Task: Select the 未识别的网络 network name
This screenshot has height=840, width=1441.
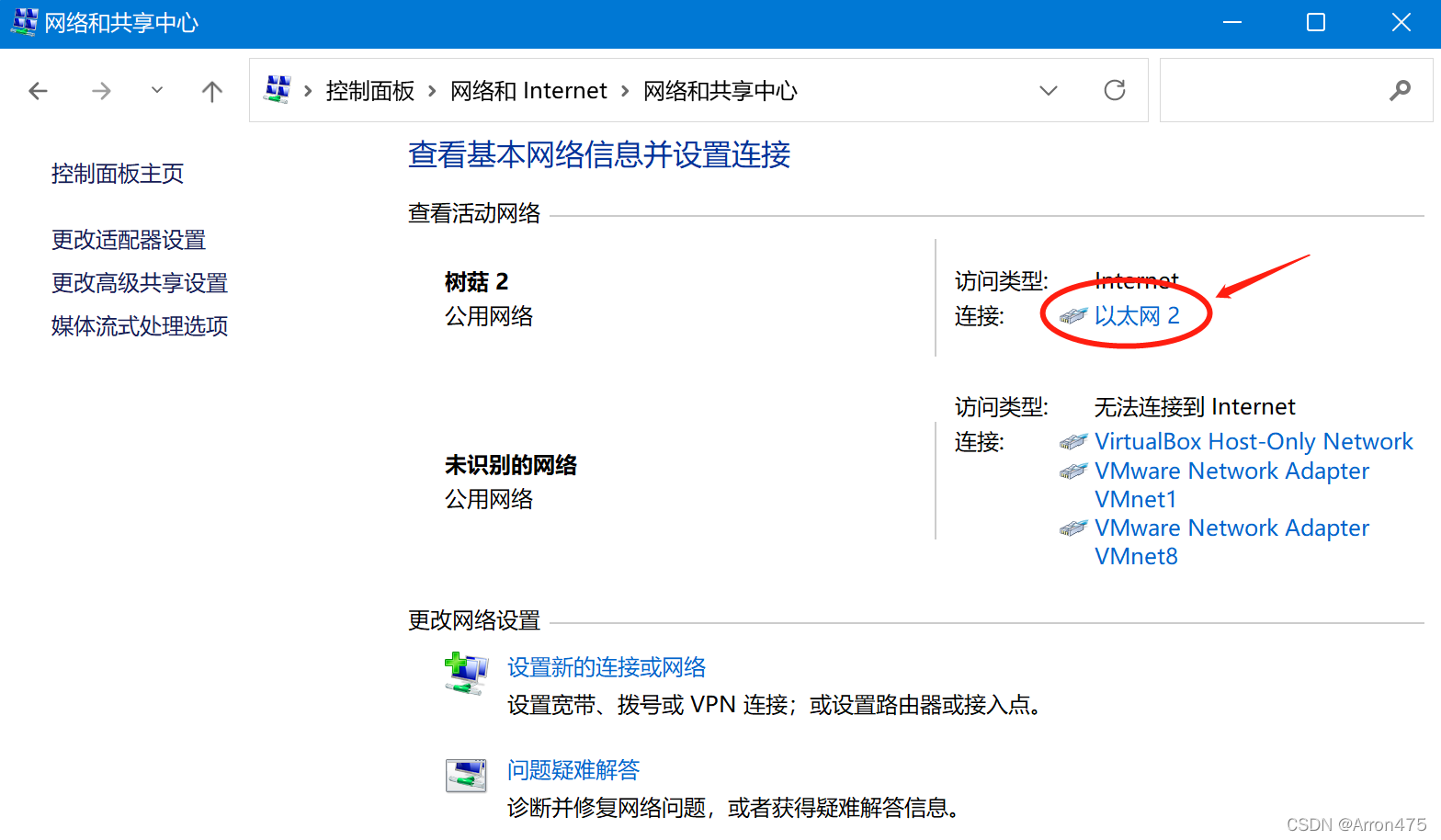Action: (511, 465)
